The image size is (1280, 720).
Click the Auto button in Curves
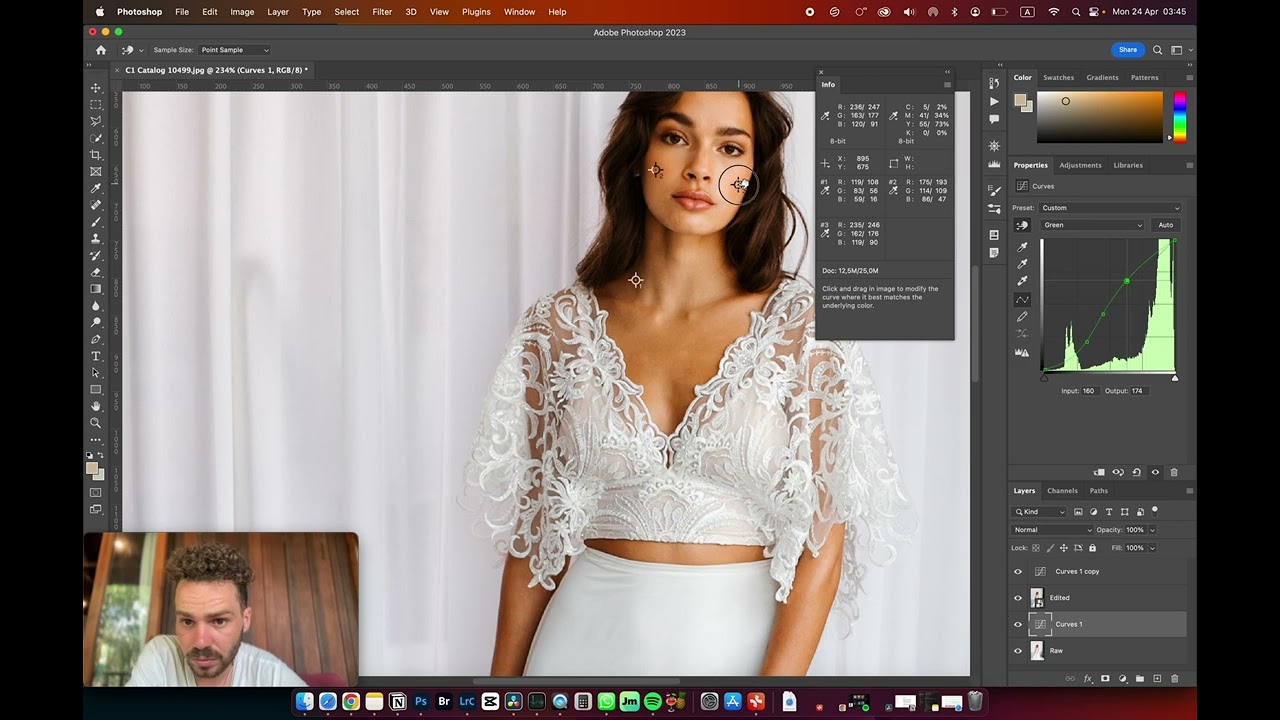click(x=1166, y=225)
